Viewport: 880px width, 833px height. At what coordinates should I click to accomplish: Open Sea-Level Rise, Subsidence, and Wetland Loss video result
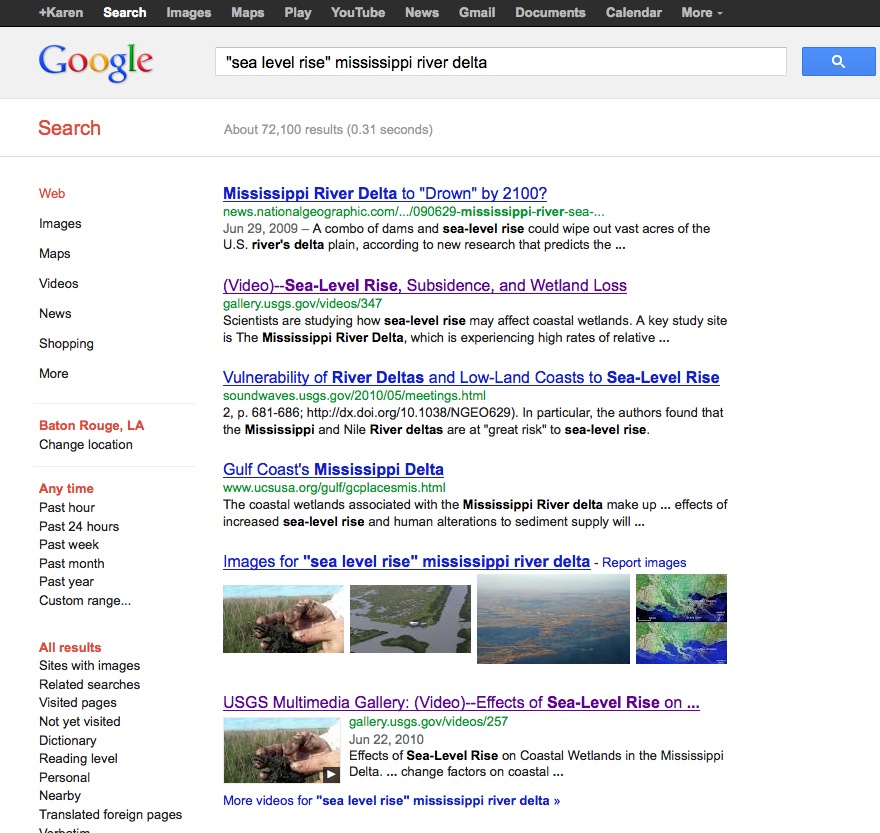click(425, 285)
